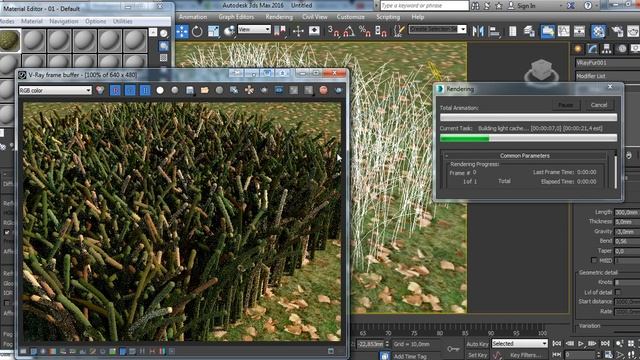Open the Graph Editors menu
The height and width of the screenshot is (360, 640).
coord(236,17)
